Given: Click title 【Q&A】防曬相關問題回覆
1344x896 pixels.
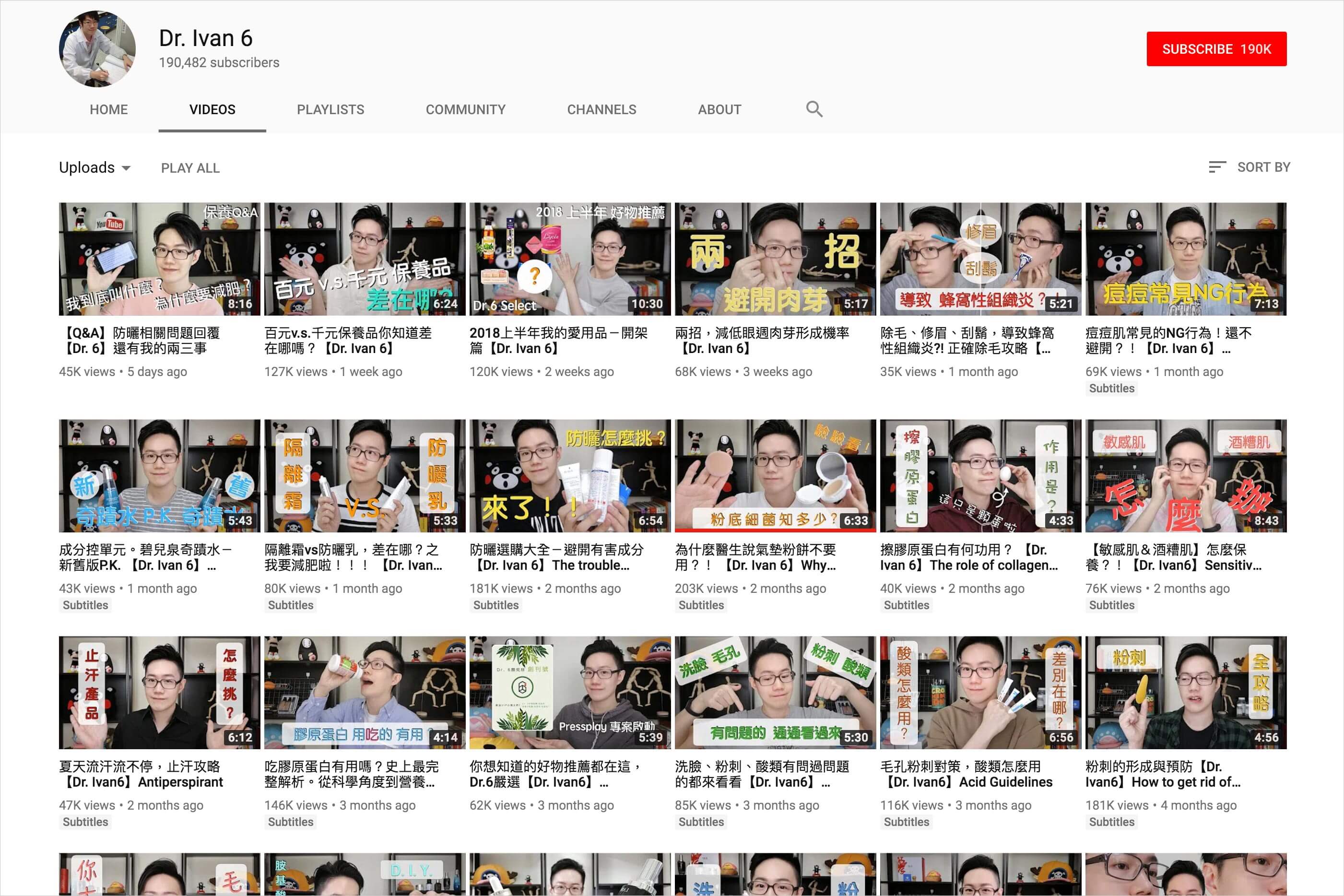Looking at the screenshot, I should (140, 341).
